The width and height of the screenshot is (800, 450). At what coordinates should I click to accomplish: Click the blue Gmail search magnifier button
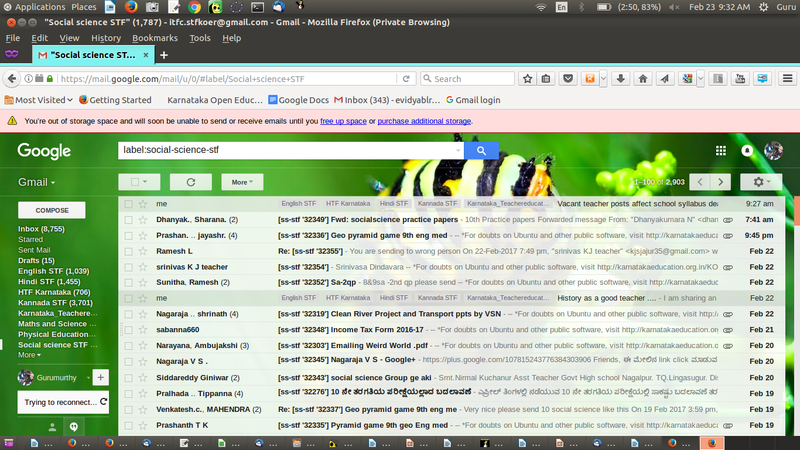[x=481, y=151]
